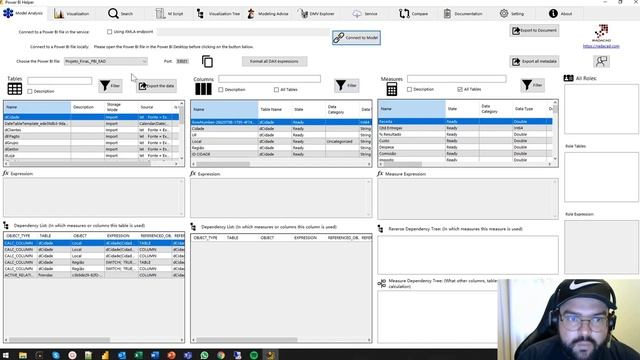Open File Explorer from taskbar
Screen dimensions: 640x360
(23, 355)
